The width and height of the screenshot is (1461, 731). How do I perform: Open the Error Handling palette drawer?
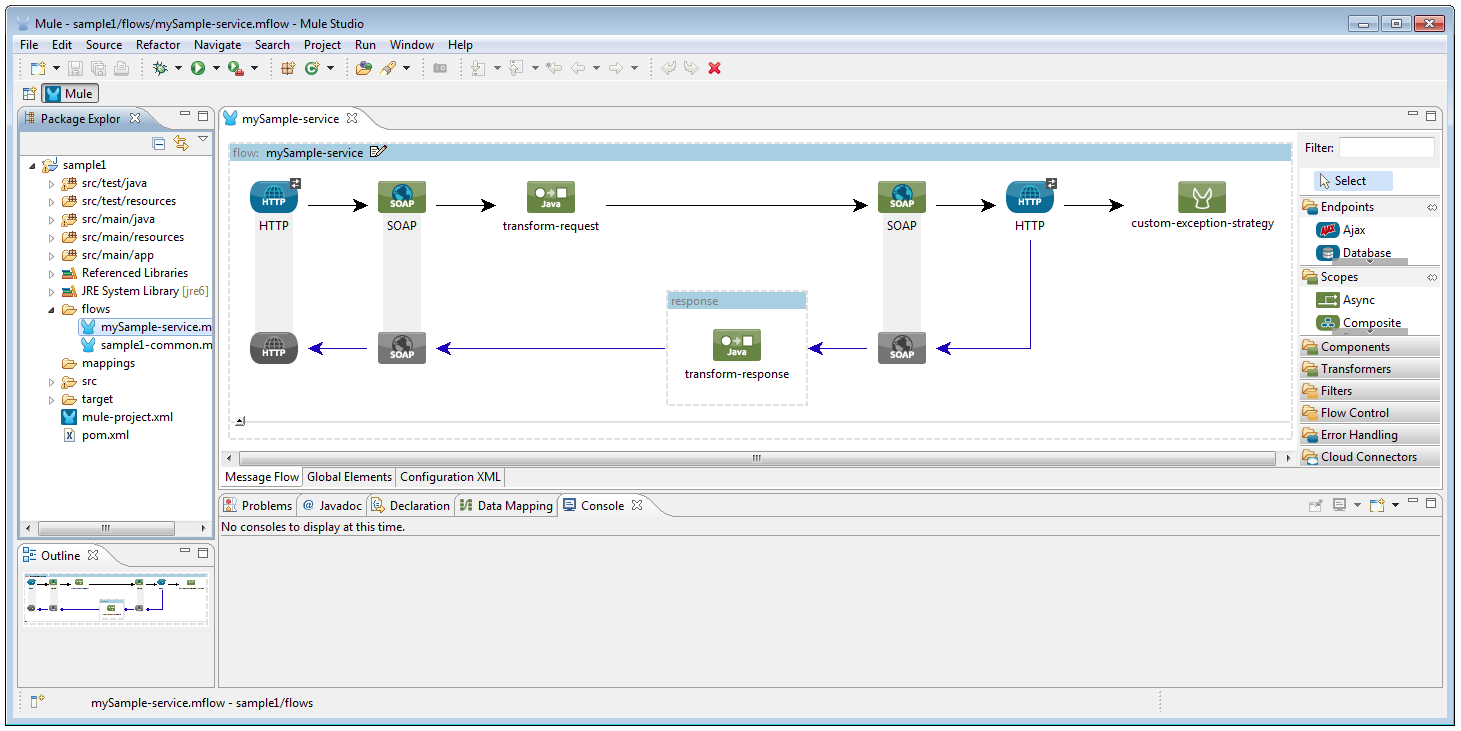(x=1369, y=435)
